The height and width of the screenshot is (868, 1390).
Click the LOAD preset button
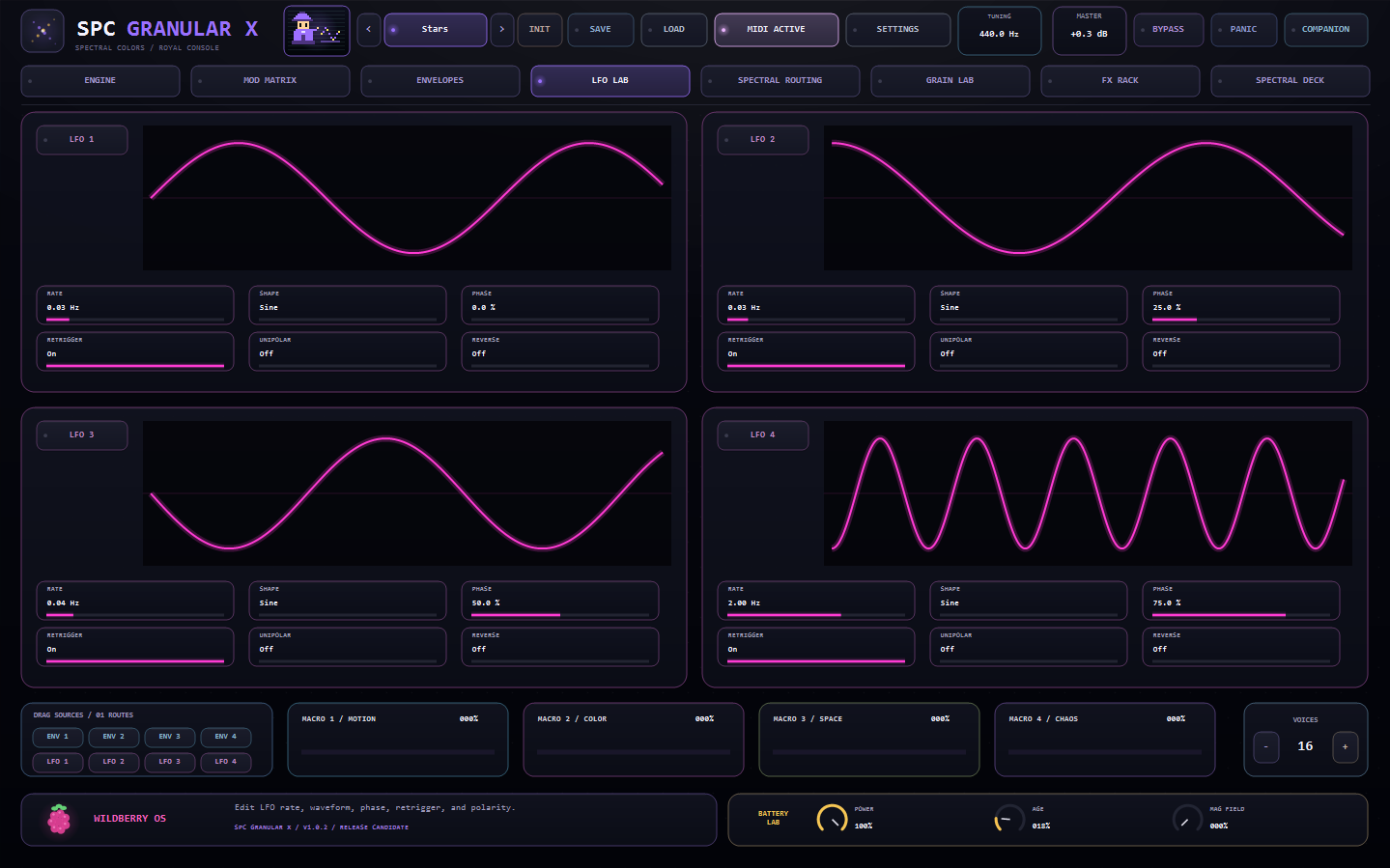coord(674,30)
